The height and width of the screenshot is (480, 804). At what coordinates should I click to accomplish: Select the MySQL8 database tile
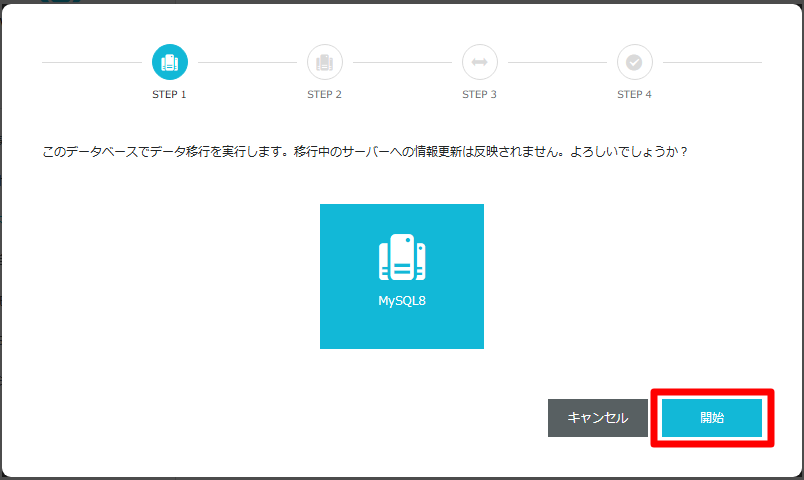tap(402, 276)
